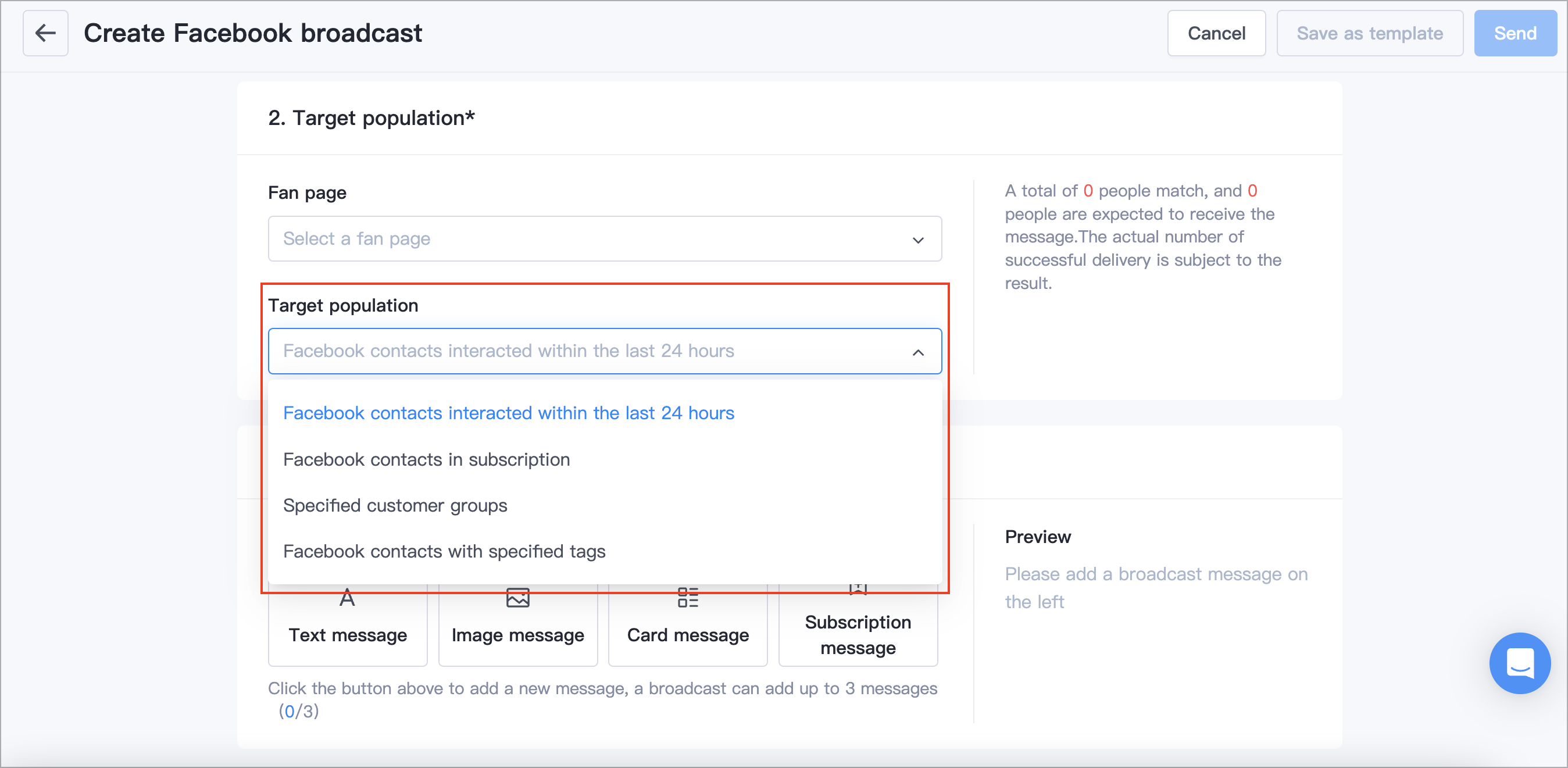Click the Text message letter icon

point(347,598)
